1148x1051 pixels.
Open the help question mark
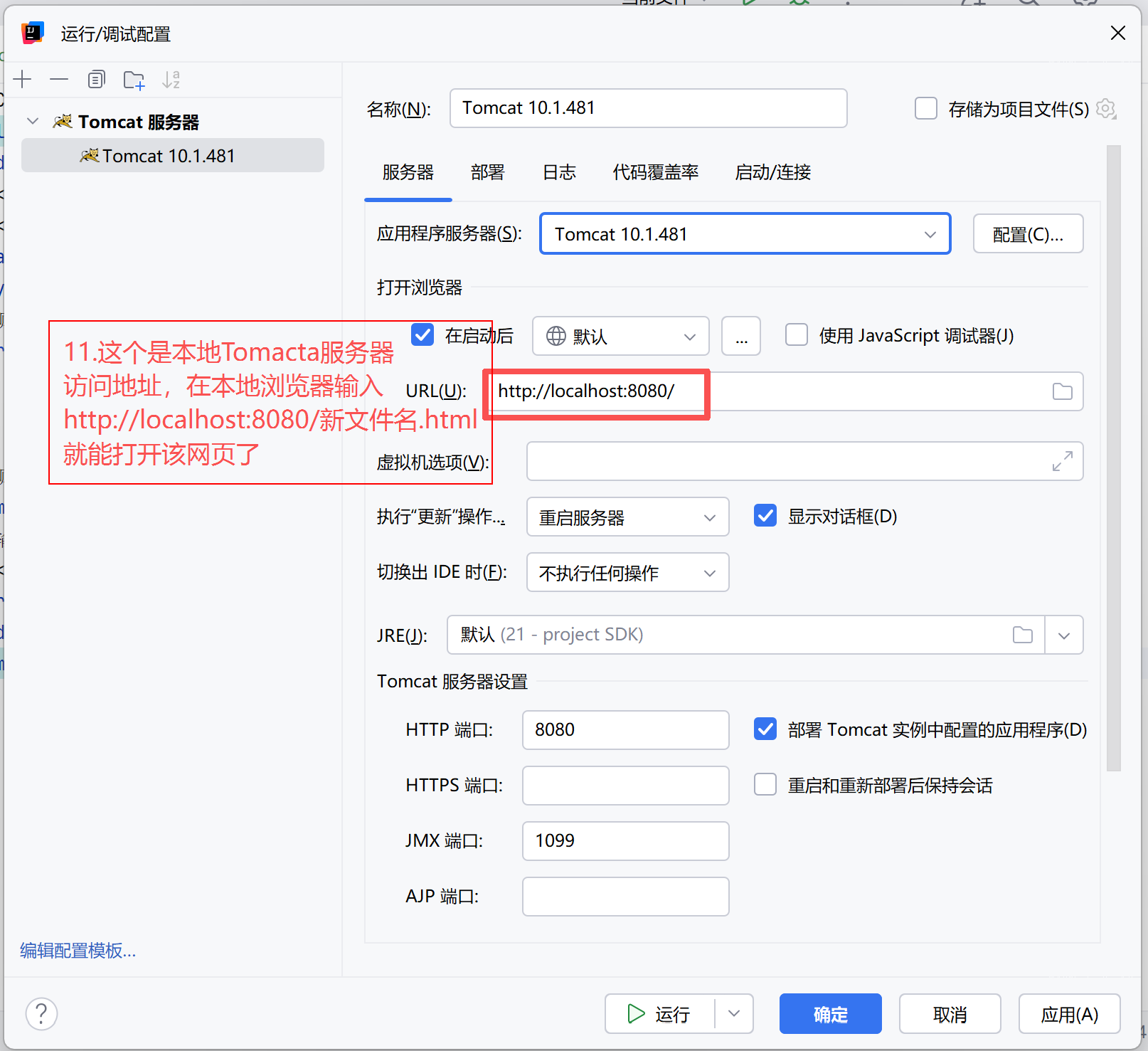click(x=41, y=1013)
